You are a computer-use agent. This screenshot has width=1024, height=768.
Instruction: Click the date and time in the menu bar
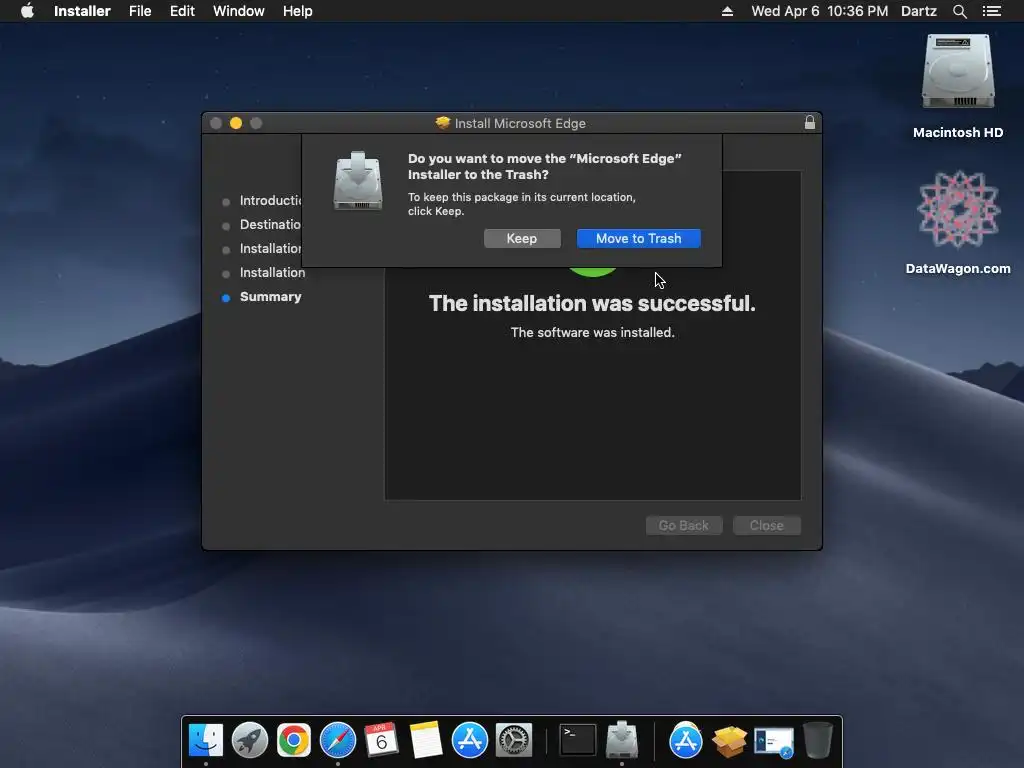click(x=819, y=11)
